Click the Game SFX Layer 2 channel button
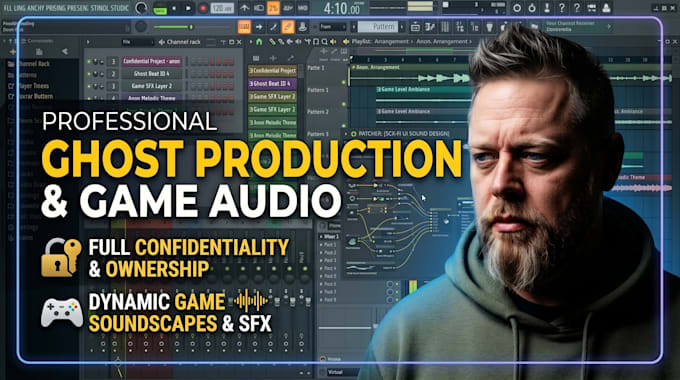The width and height of the screenshot is (680, 380). point(151,86)
